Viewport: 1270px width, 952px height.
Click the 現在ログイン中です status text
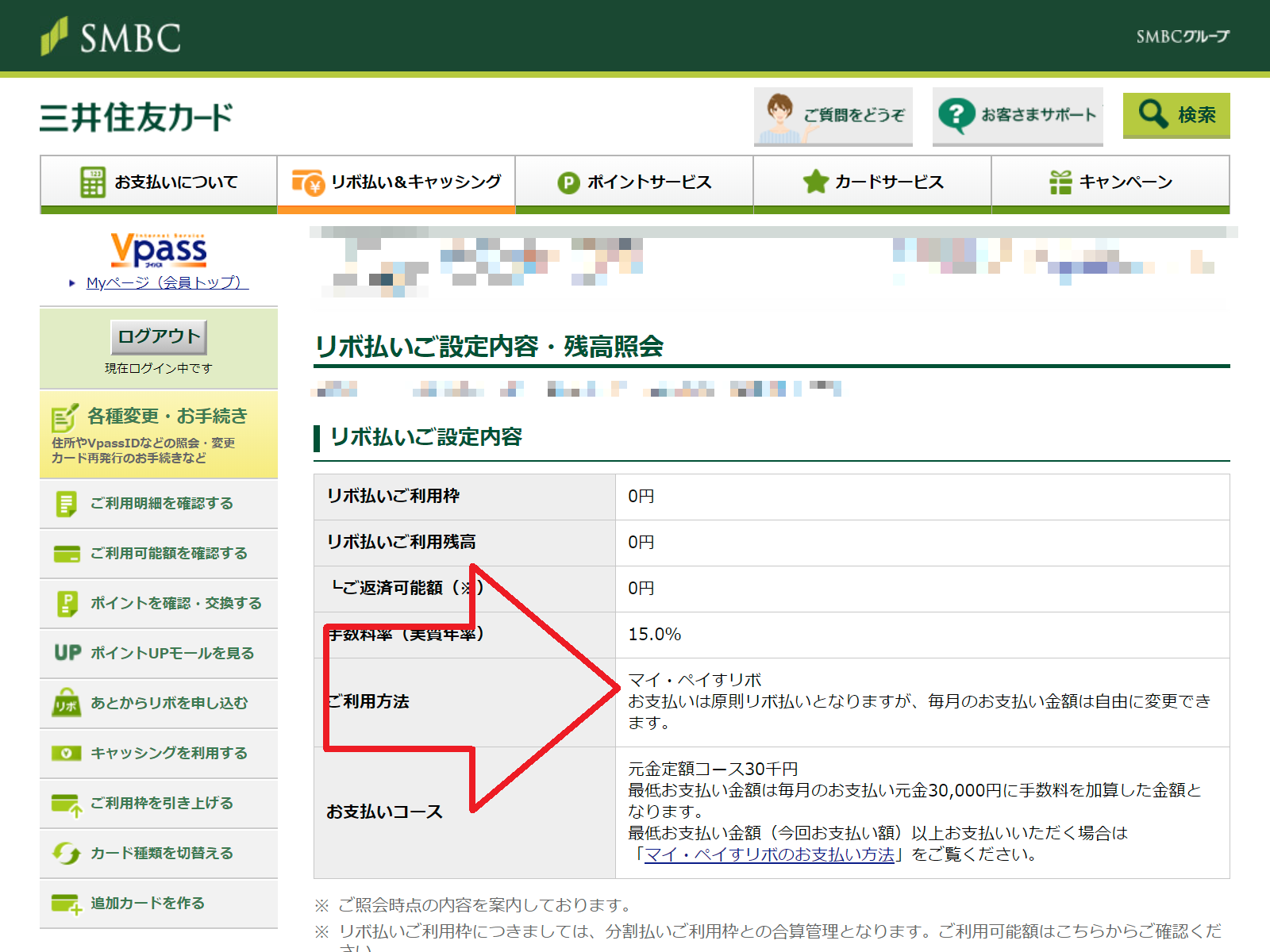tap(159, 368)
